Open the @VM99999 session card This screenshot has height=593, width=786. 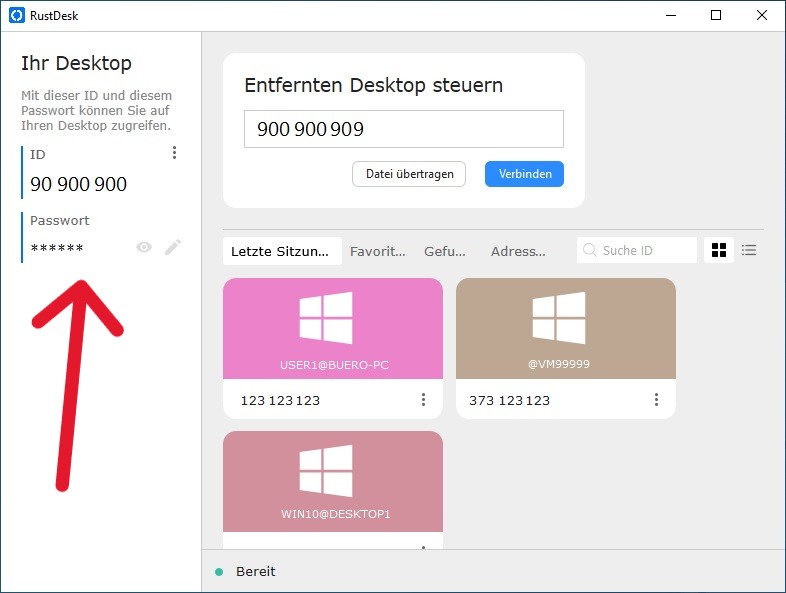click(x=566, y=348)
